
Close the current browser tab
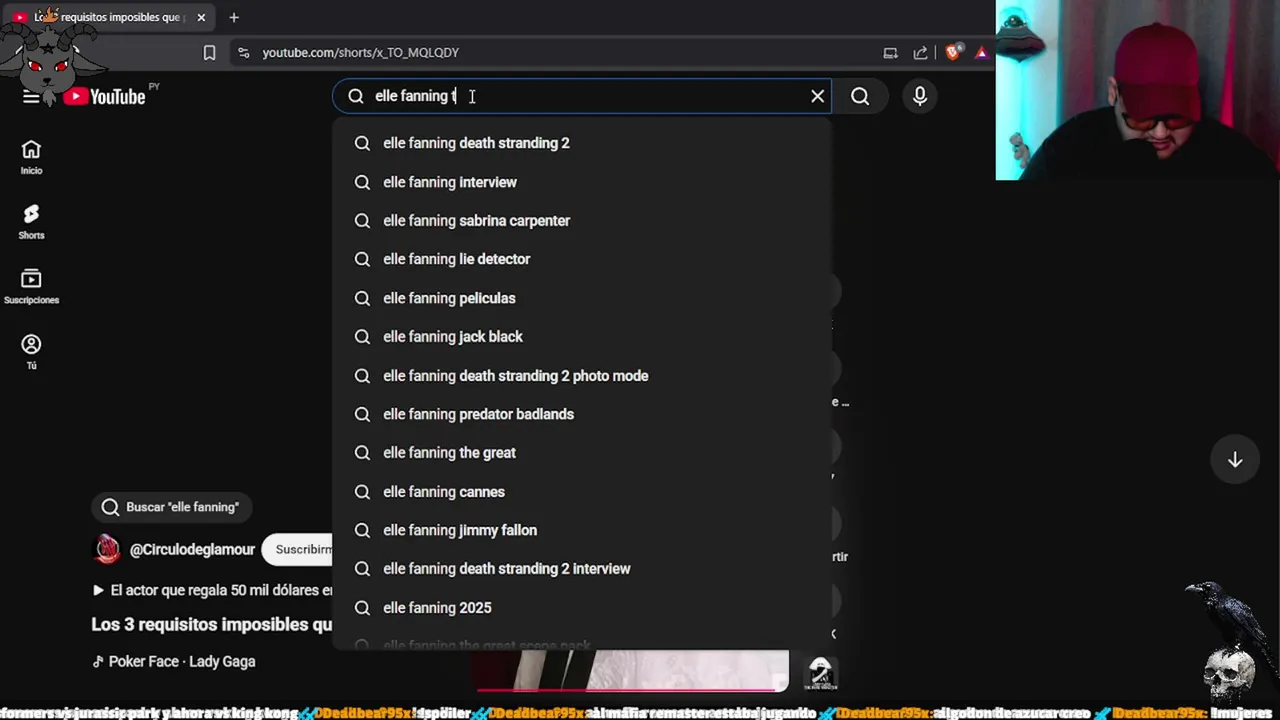click(201, 17)
